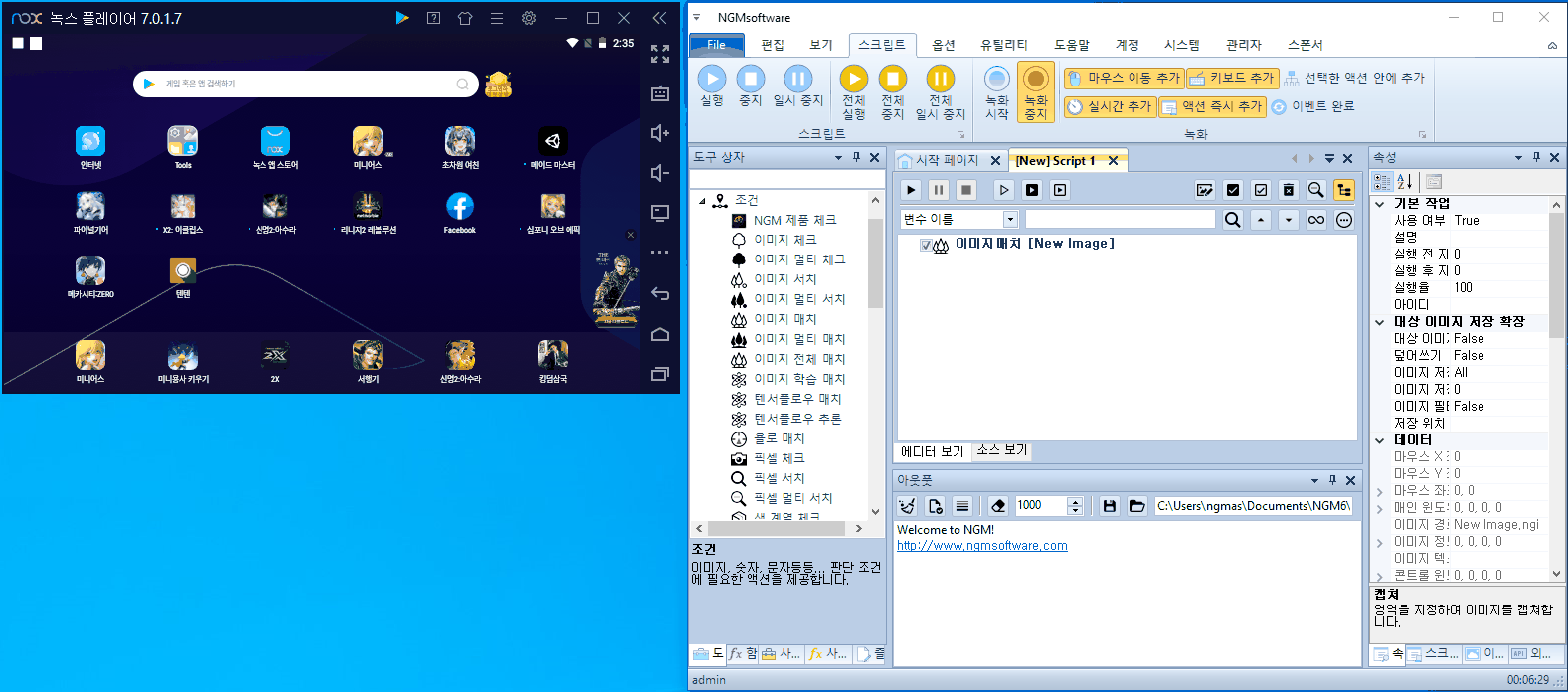Viewport: 1568px width, 692px height.
Task: Open 속성 panel options dropdown arrow
Action: click(1518, 157)
